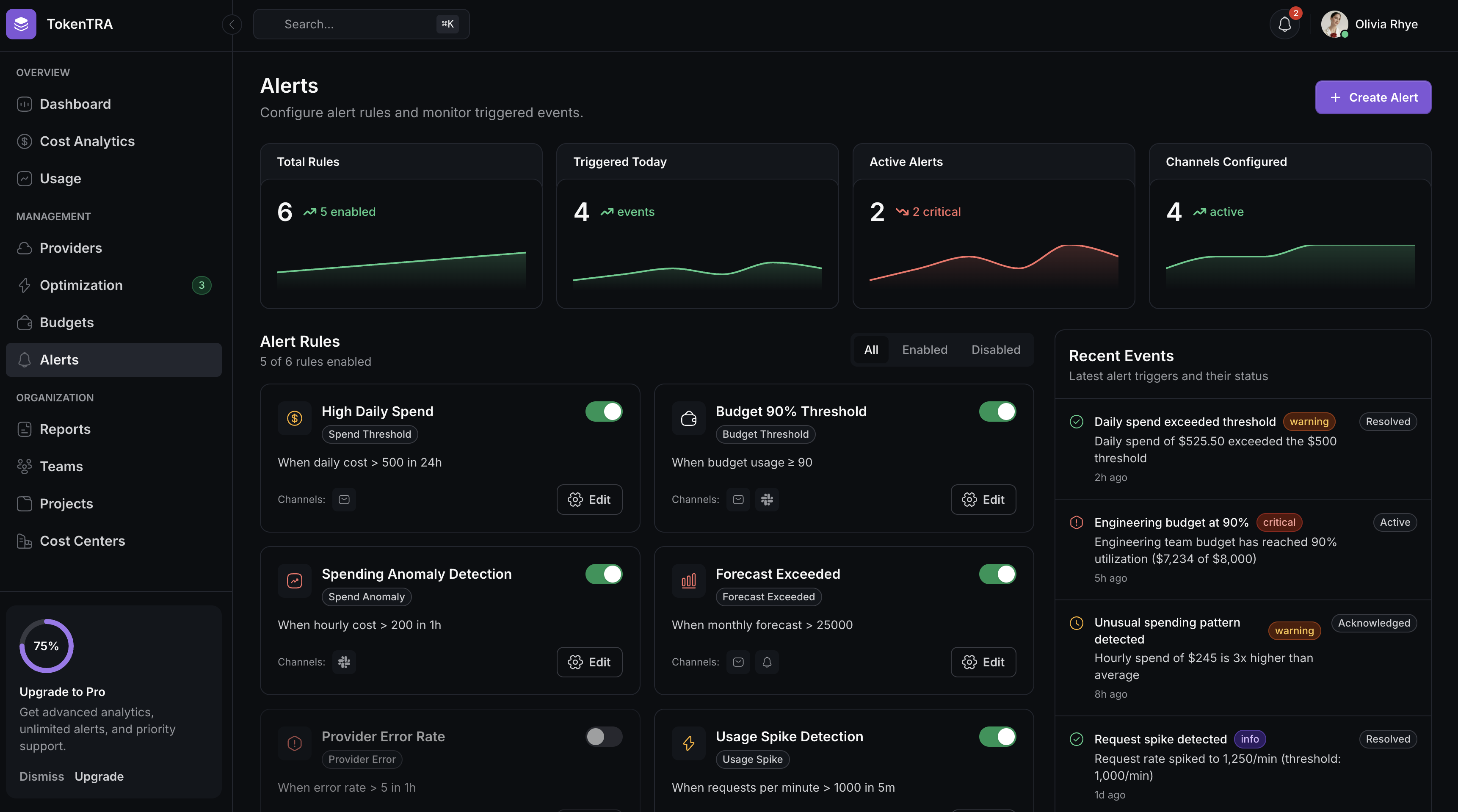Screen dimensions: 1458x812
Task: Click the search box shortcut field
Action: click(361, 24)
